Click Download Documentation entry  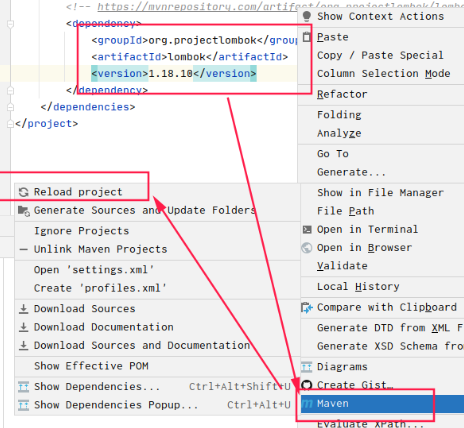click(x=157, y=327)
